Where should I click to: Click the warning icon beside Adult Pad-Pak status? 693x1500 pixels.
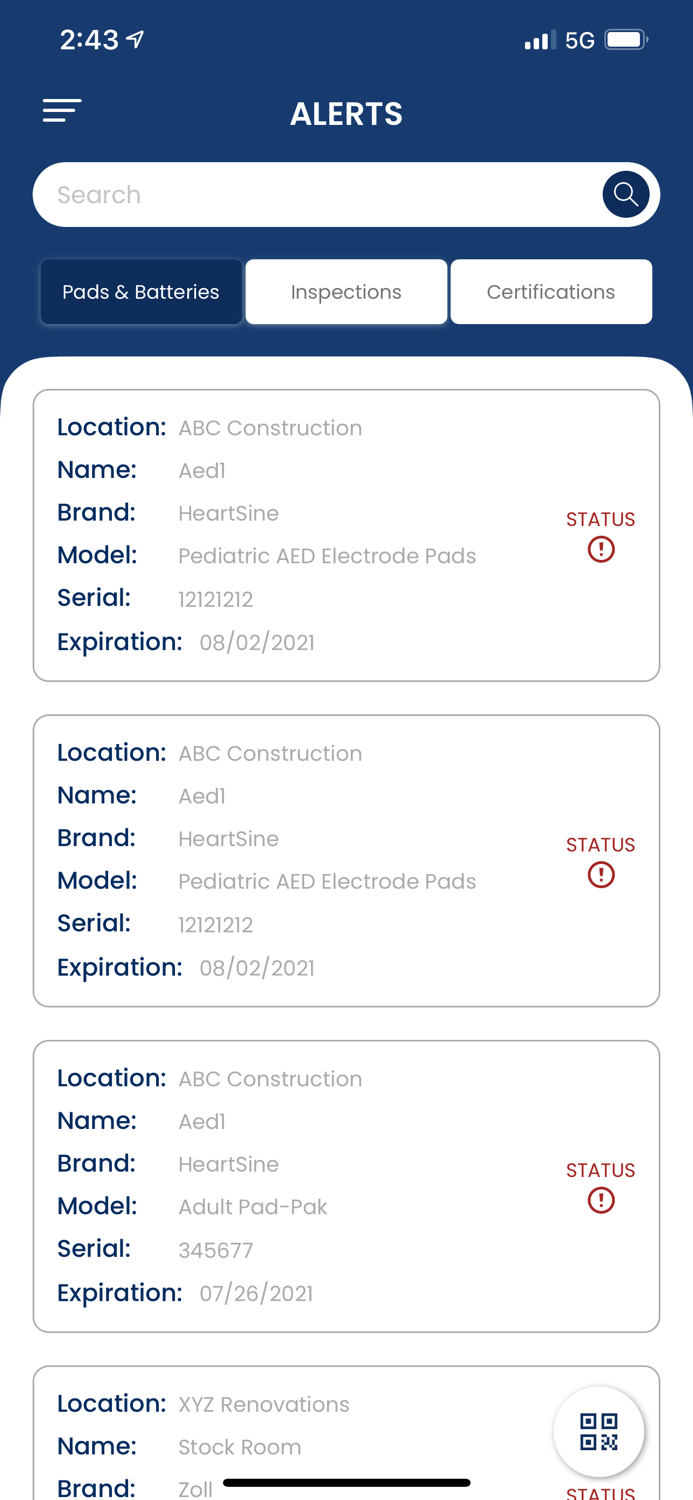point(601,1200)
